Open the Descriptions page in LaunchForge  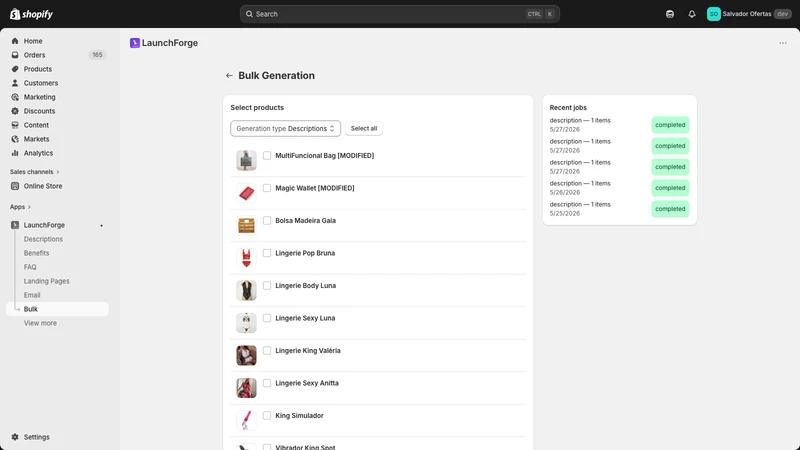coord(43,239)
